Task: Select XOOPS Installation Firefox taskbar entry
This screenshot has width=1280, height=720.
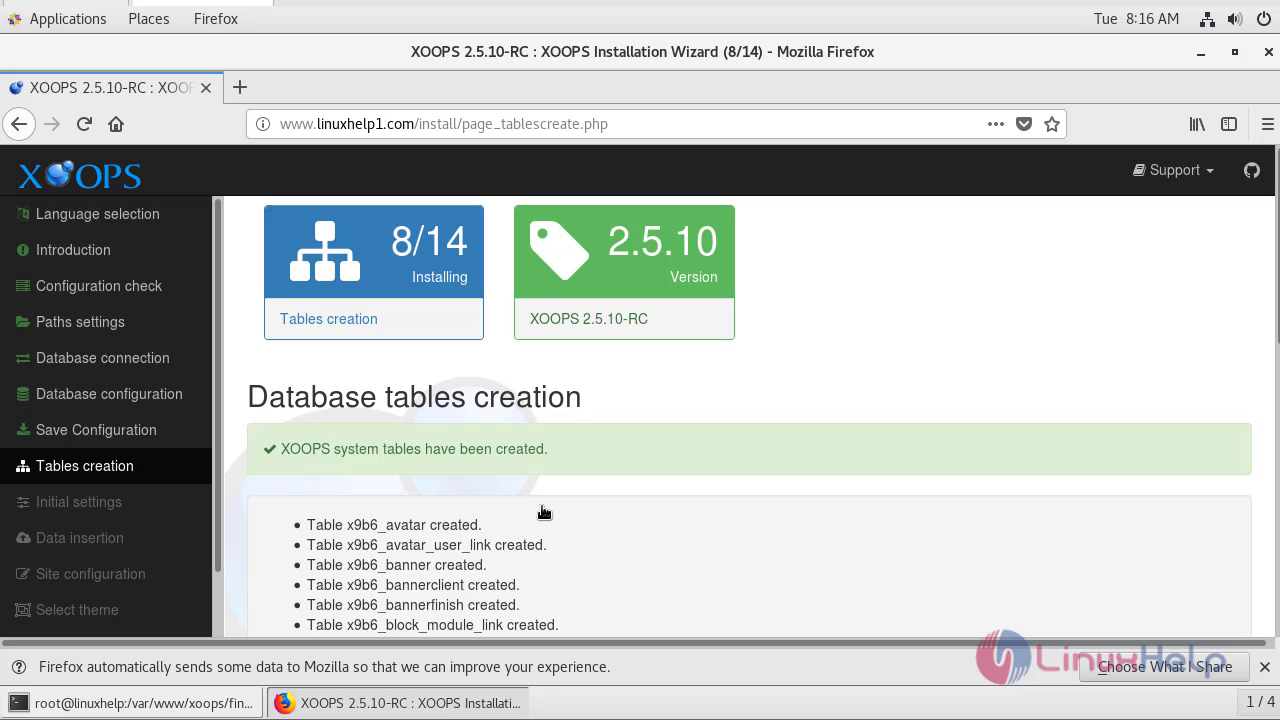Action: (x=397, y=703)
